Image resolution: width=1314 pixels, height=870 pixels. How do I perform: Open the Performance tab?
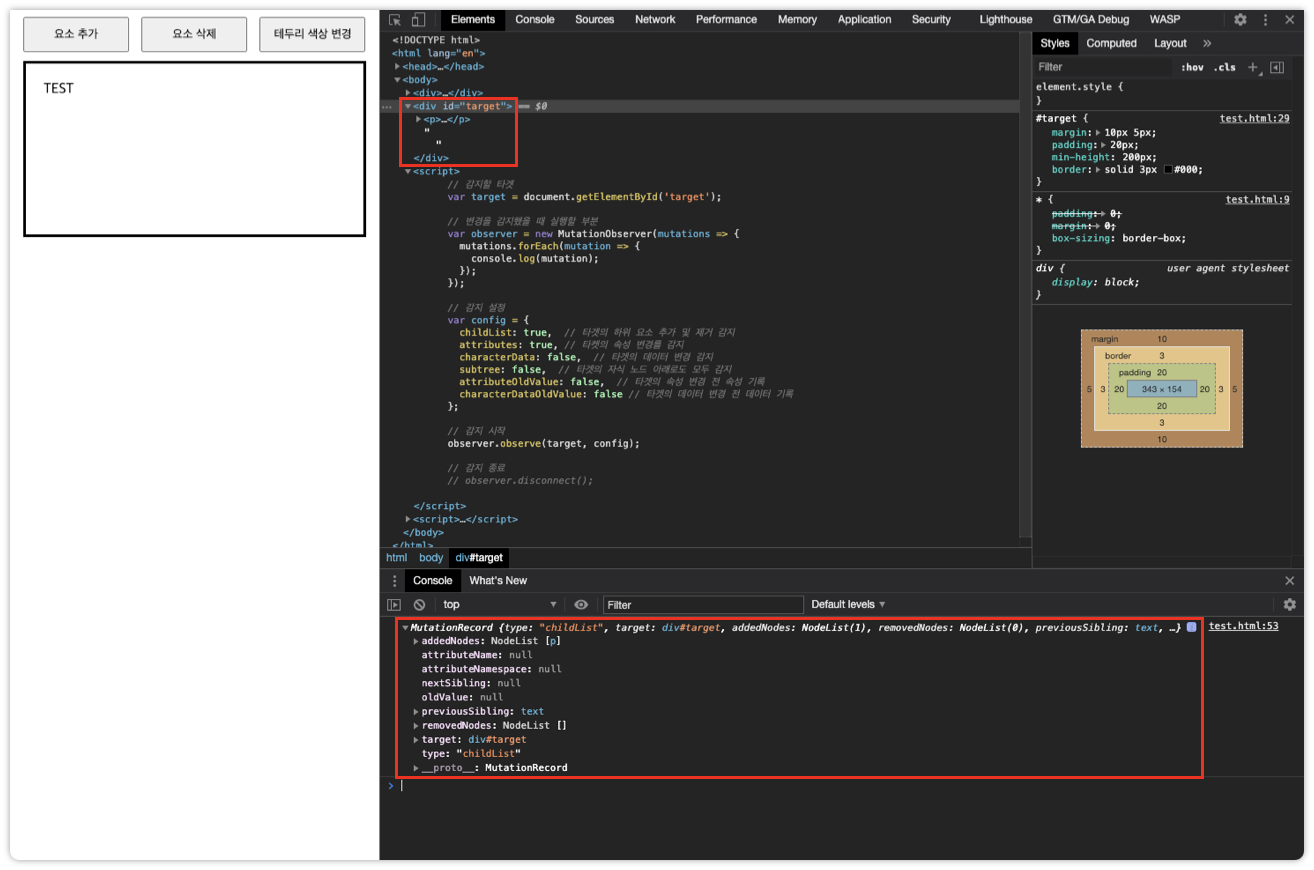click(x=726, y=19)
